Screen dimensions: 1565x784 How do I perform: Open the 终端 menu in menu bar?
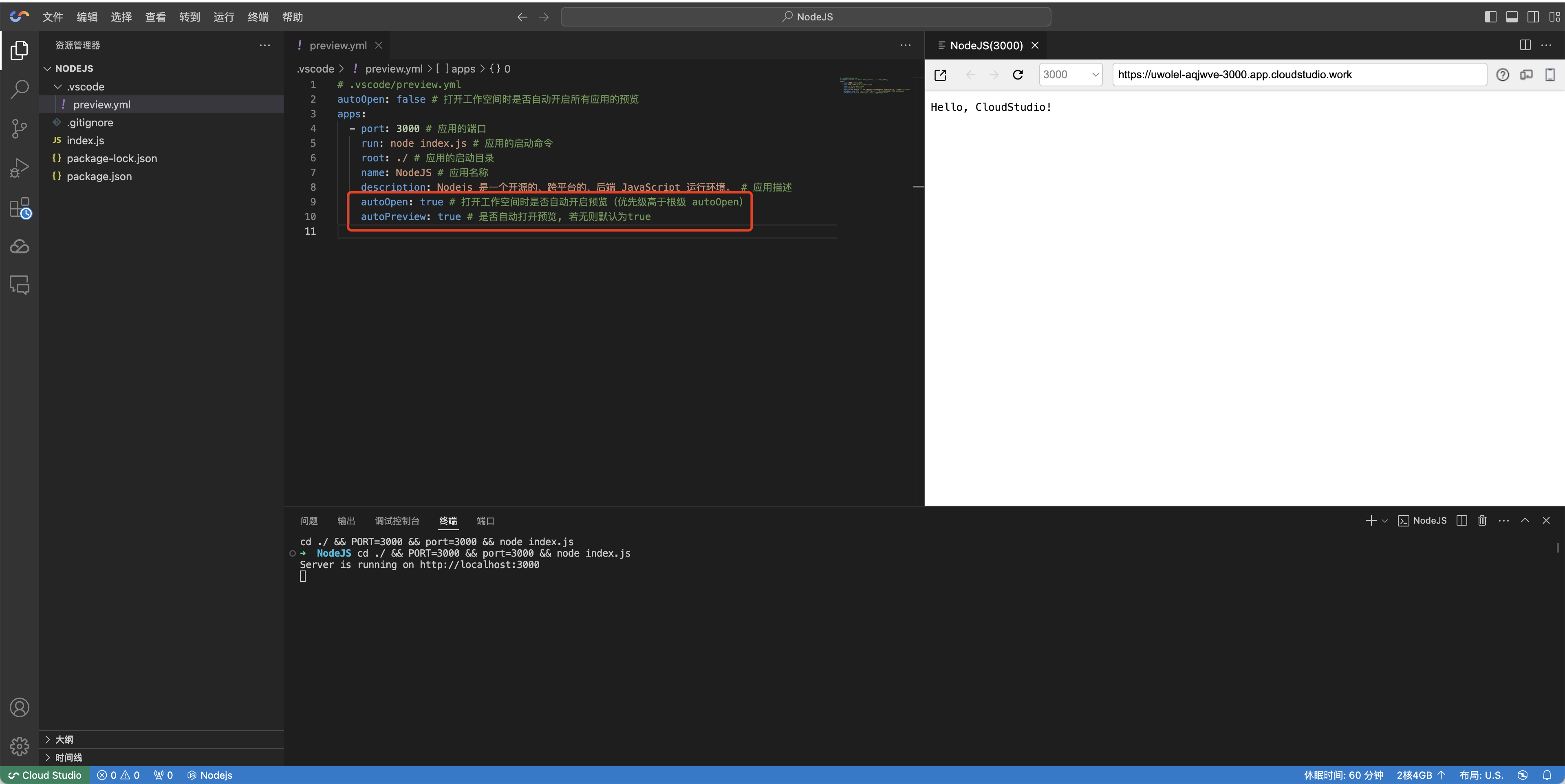(x=258, y=17)
